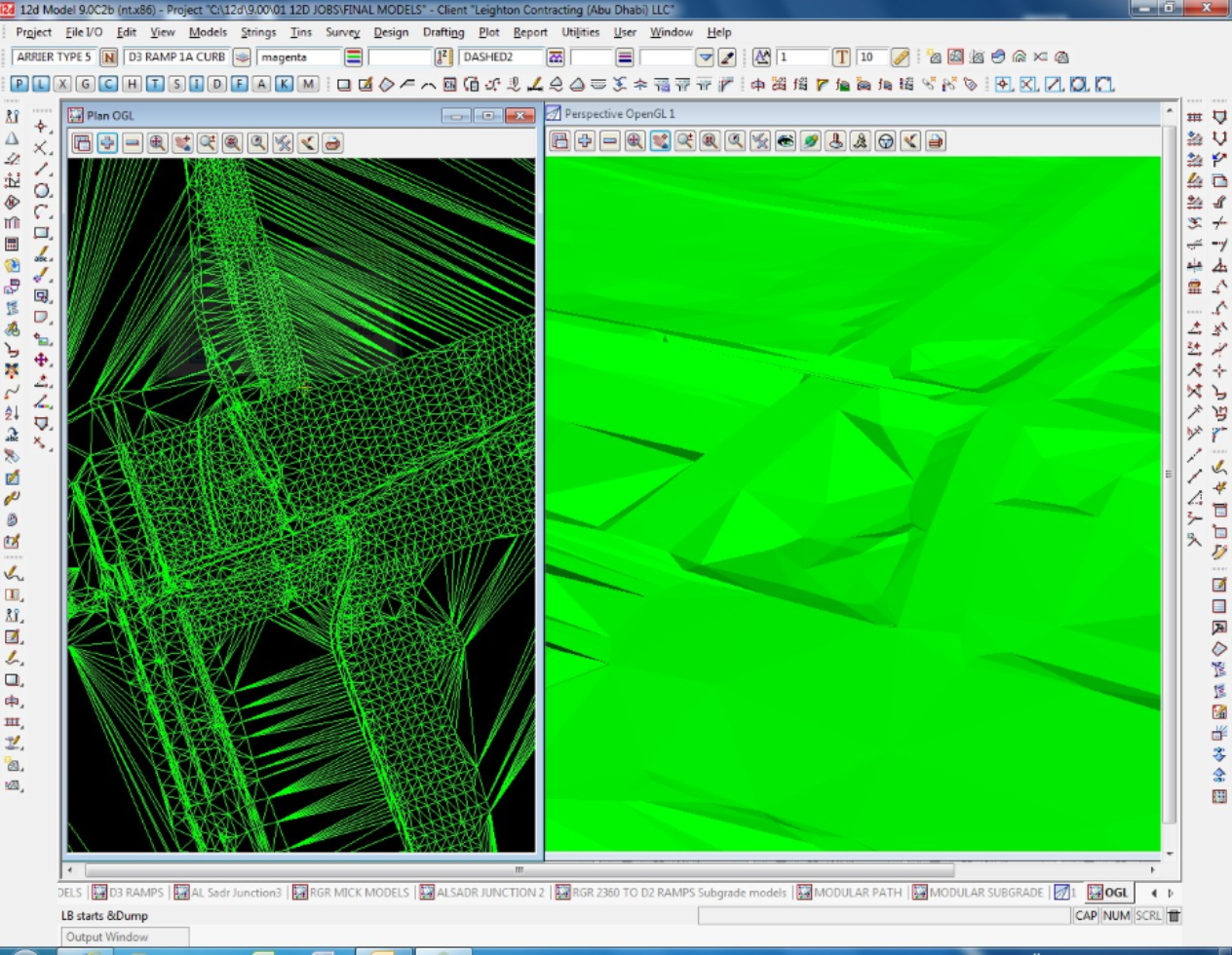Toggle the H snap button

[x=132, y=85]
